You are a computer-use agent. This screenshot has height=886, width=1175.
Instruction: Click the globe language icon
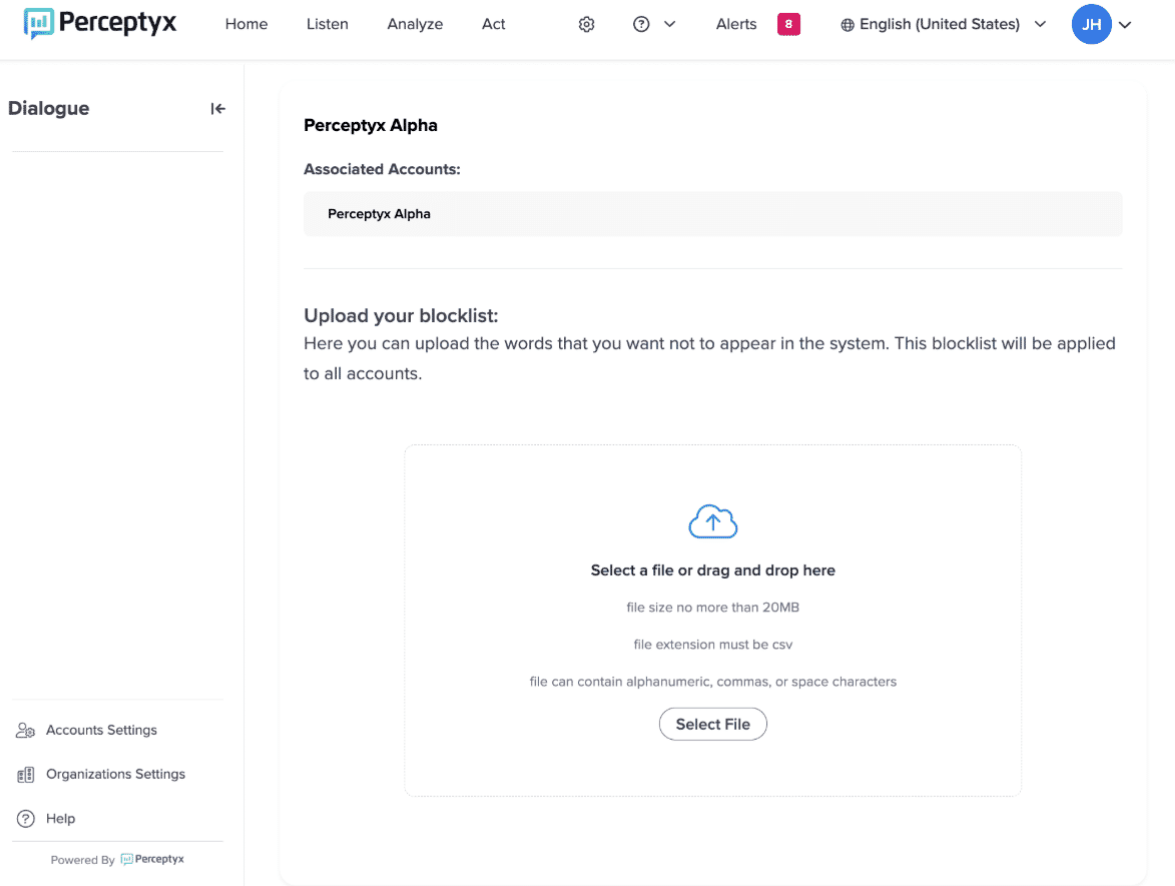pos(847,25)
